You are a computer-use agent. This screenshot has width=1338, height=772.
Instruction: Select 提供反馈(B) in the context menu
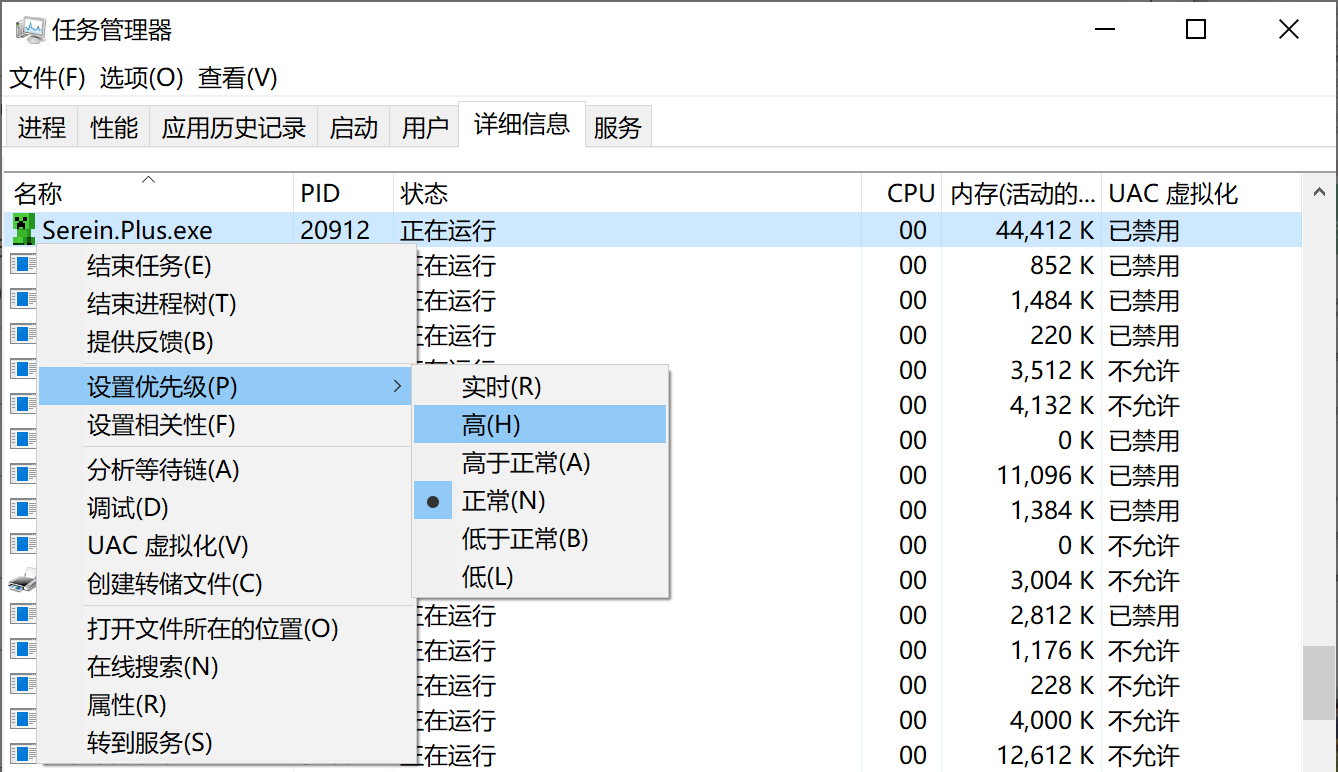[x=226, y=342]
